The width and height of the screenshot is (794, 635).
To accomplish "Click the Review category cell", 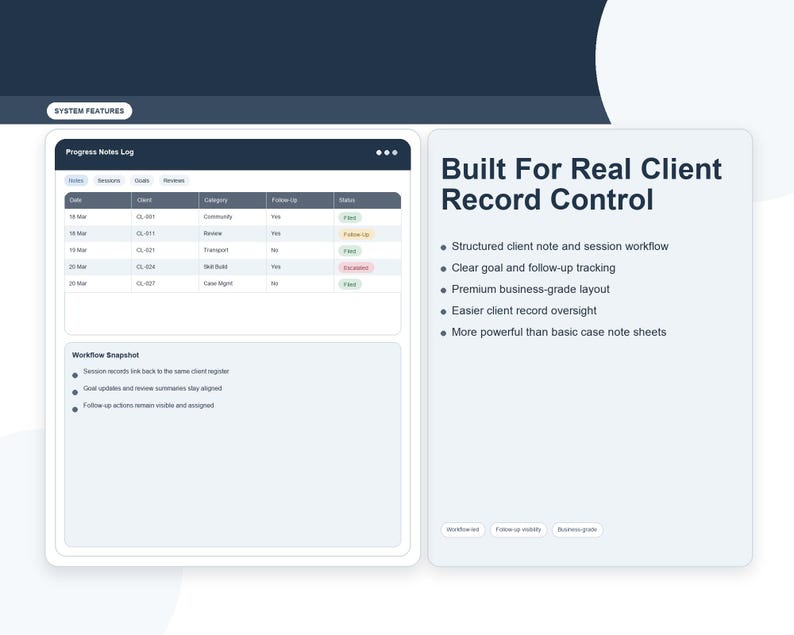I will [x=232, y=234].
